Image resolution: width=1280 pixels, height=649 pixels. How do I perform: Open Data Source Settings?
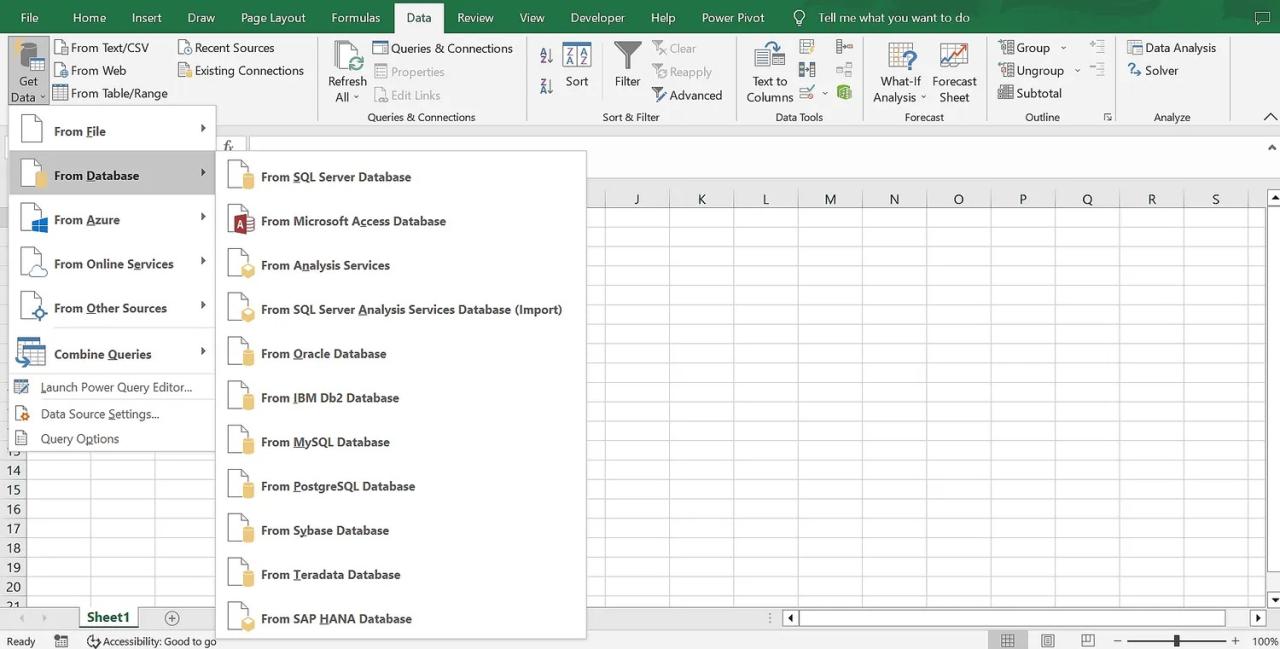[99, 414]
